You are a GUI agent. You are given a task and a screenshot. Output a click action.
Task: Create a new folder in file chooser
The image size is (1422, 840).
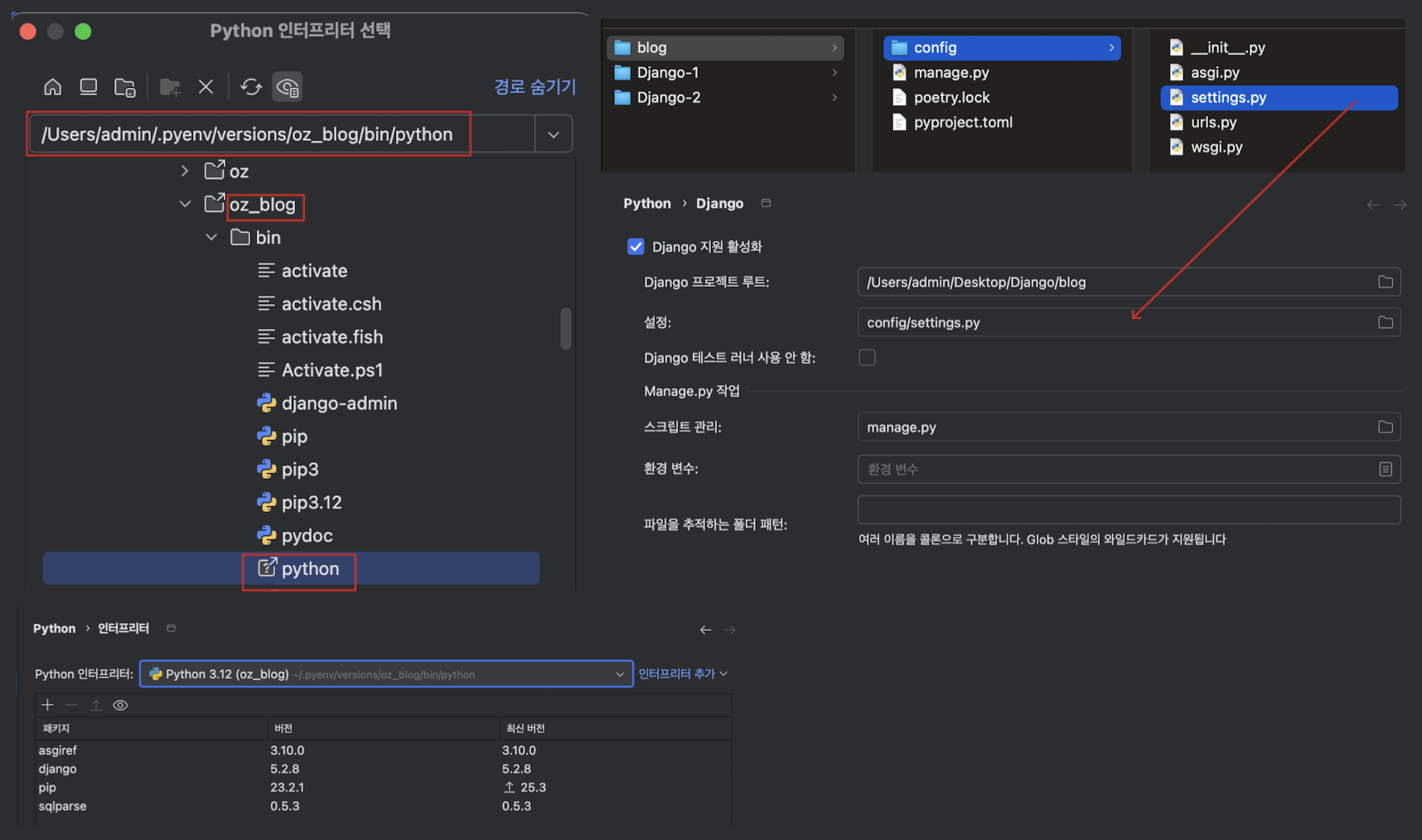pyautogui.click(x=170, y=87)
